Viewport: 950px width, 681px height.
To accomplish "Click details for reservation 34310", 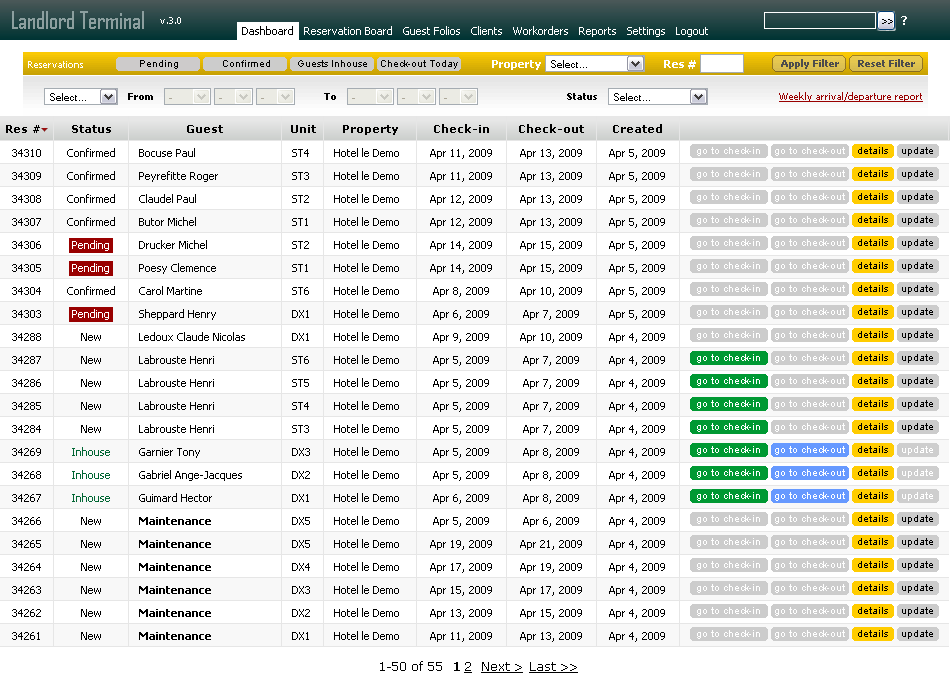I will pyautogui.click(x=872, y=151).
